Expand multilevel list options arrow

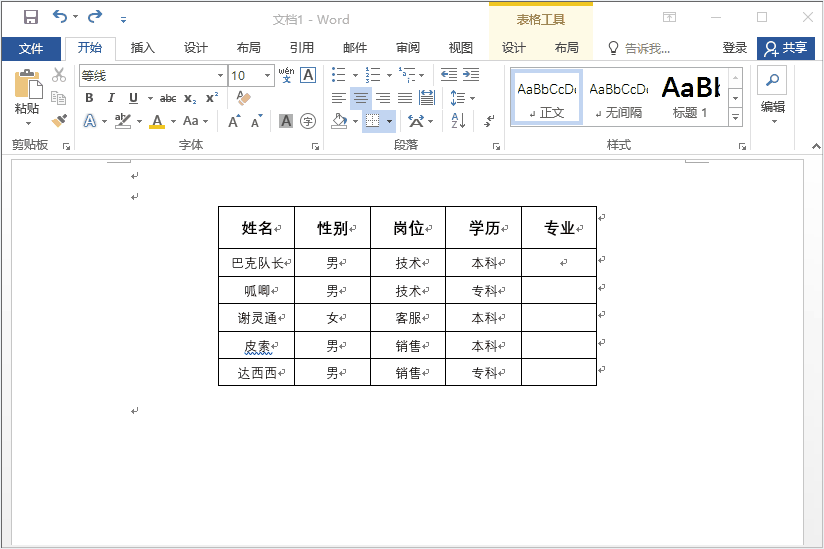[421, 76]
